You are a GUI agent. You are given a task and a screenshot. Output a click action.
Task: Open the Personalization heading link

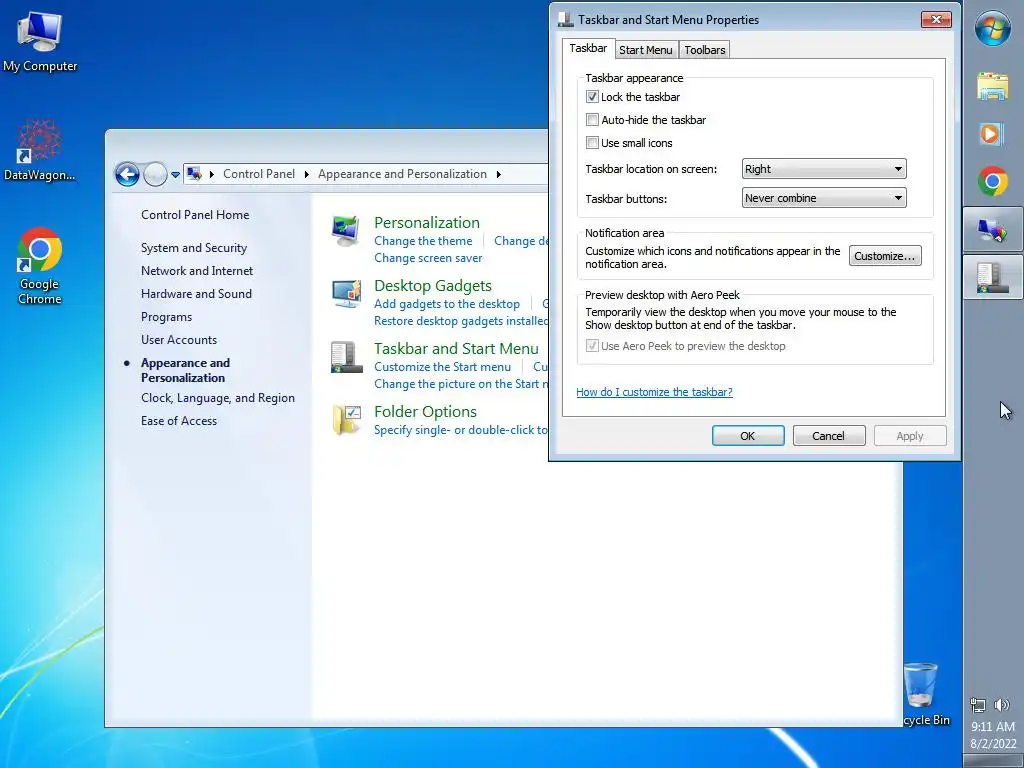426,222
